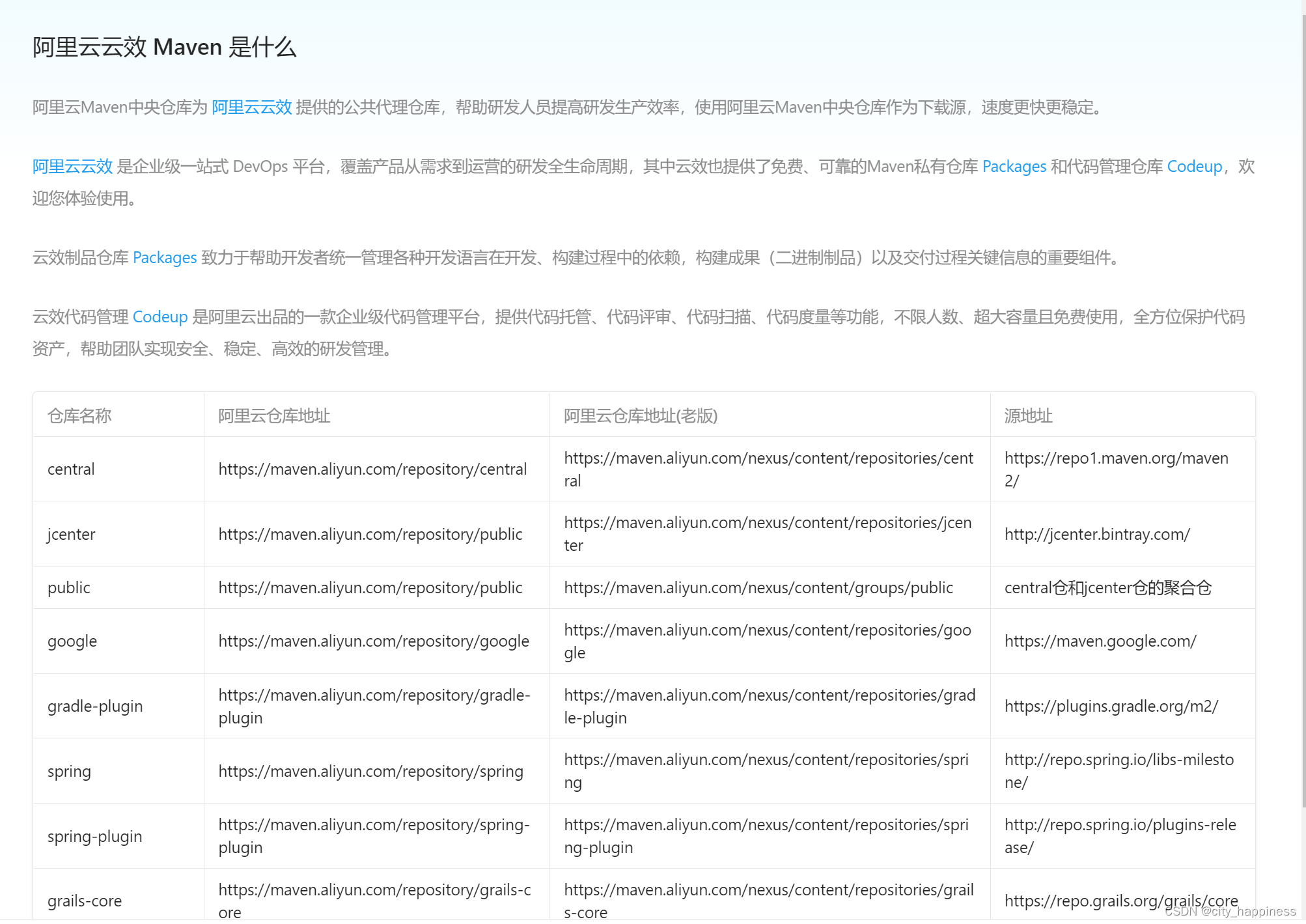
Task: Click the 仓库名称 column header
Action: coord(79,416)
